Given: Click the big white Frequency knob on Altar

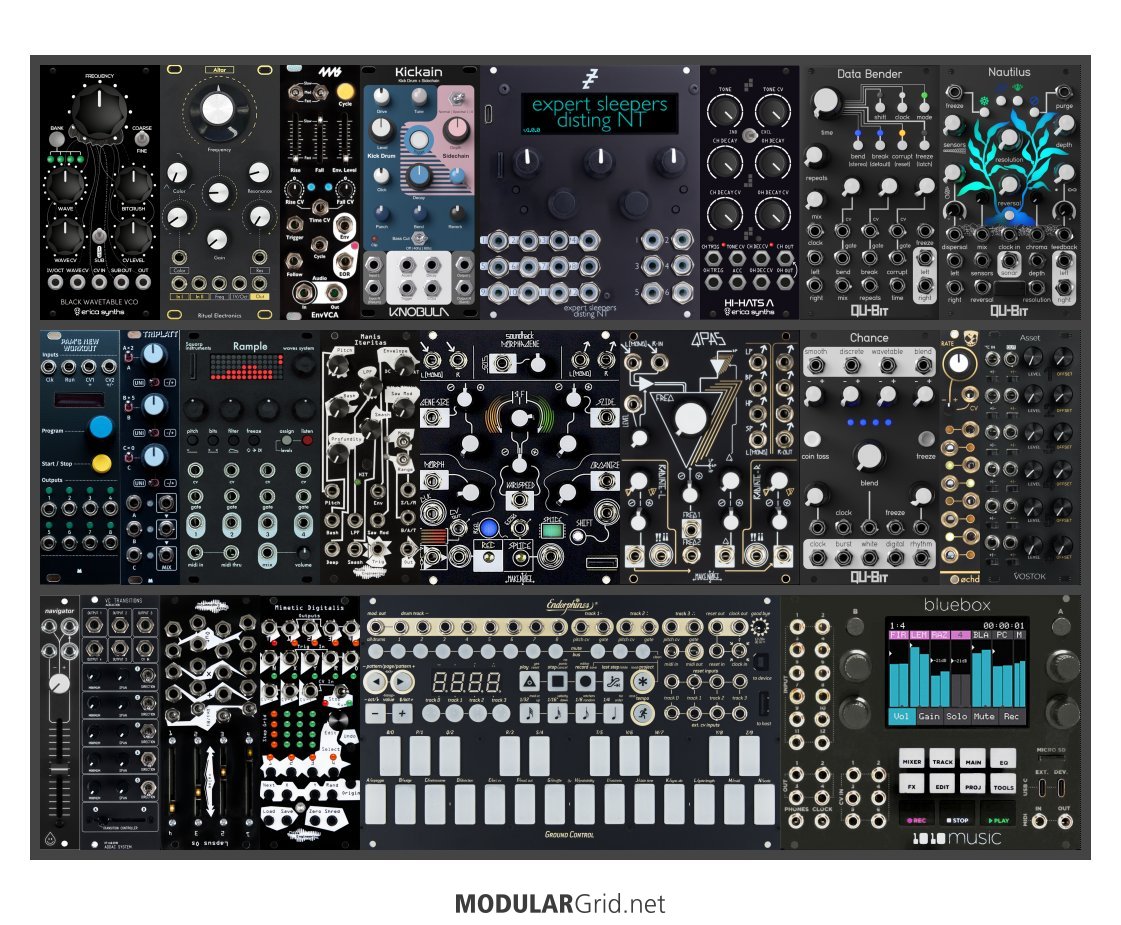Looking at the screenshot, I should pyautogui.click(x=219, y=109).
